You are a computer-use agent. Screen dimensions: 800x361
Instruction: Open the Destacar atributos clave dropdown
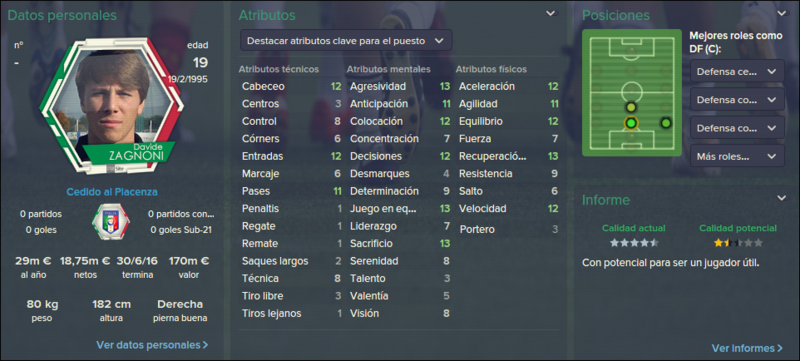click(x=346, y=41)
